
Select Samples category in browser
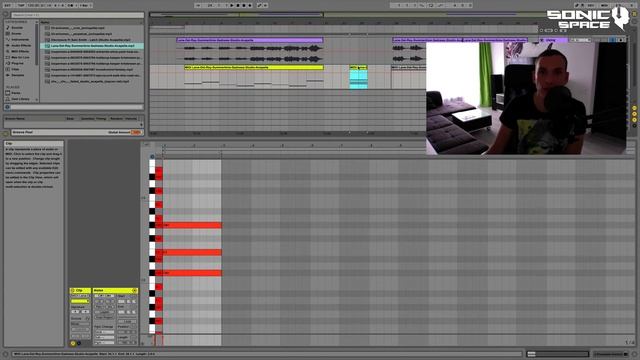[18, 75]
